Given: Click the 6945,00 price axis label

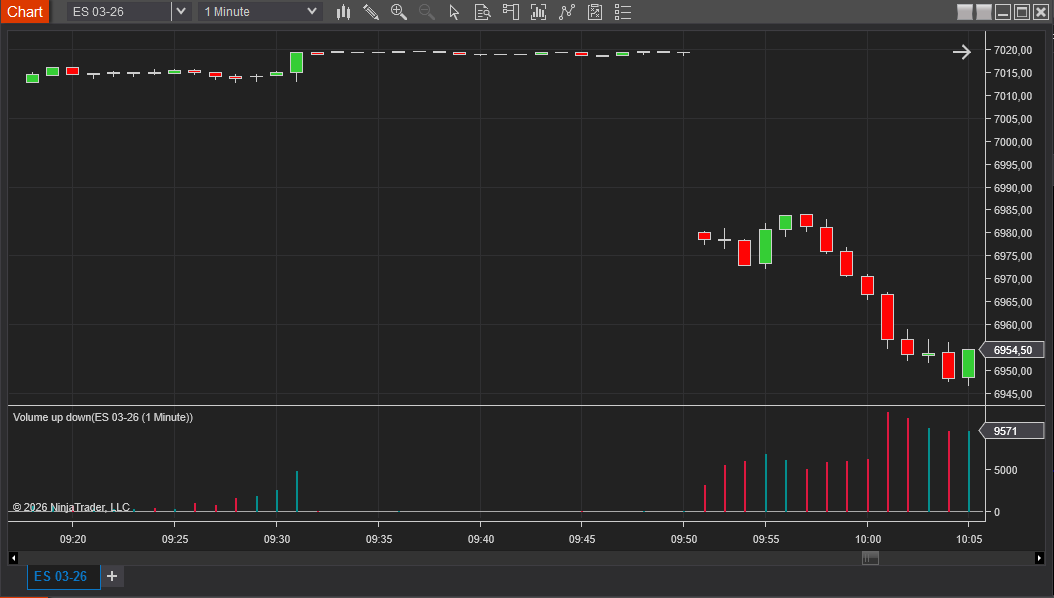Looking at the screenshot, I should tap(1013, 394).
